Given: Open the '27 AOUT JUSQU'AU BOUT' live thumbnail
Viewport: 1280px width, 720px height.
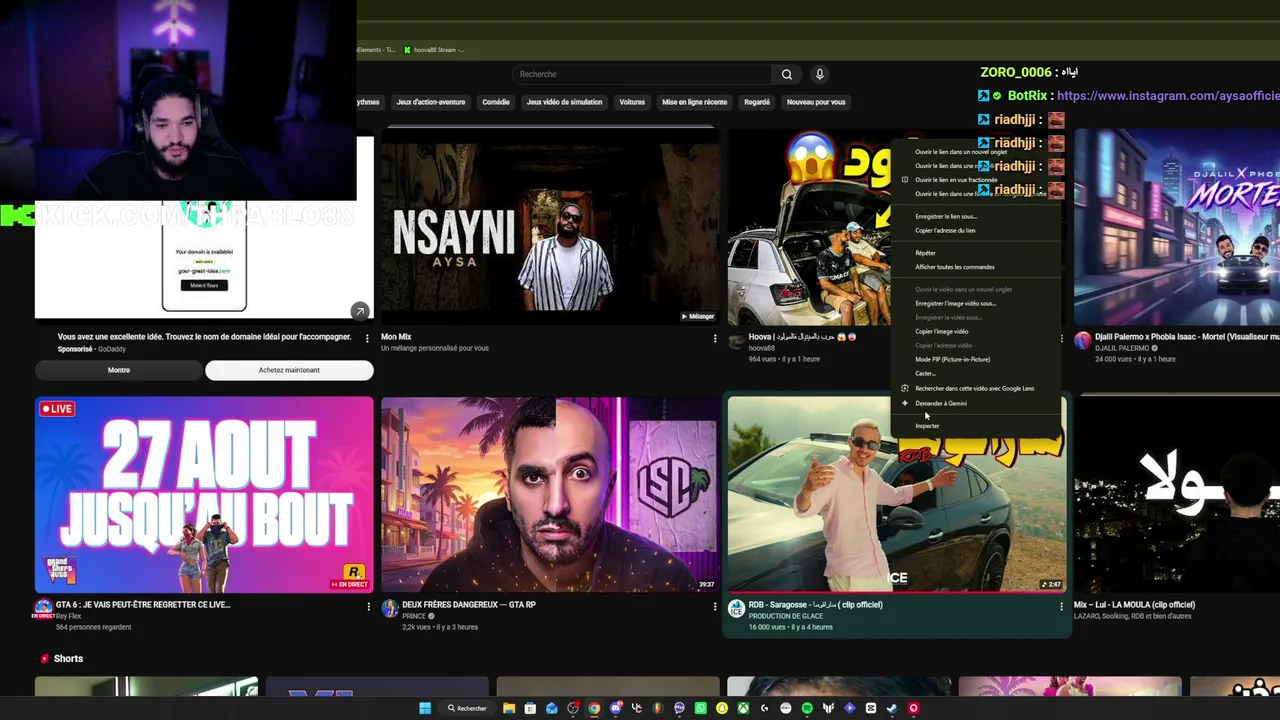Looking at the screenshot, I should coord(204,494).
